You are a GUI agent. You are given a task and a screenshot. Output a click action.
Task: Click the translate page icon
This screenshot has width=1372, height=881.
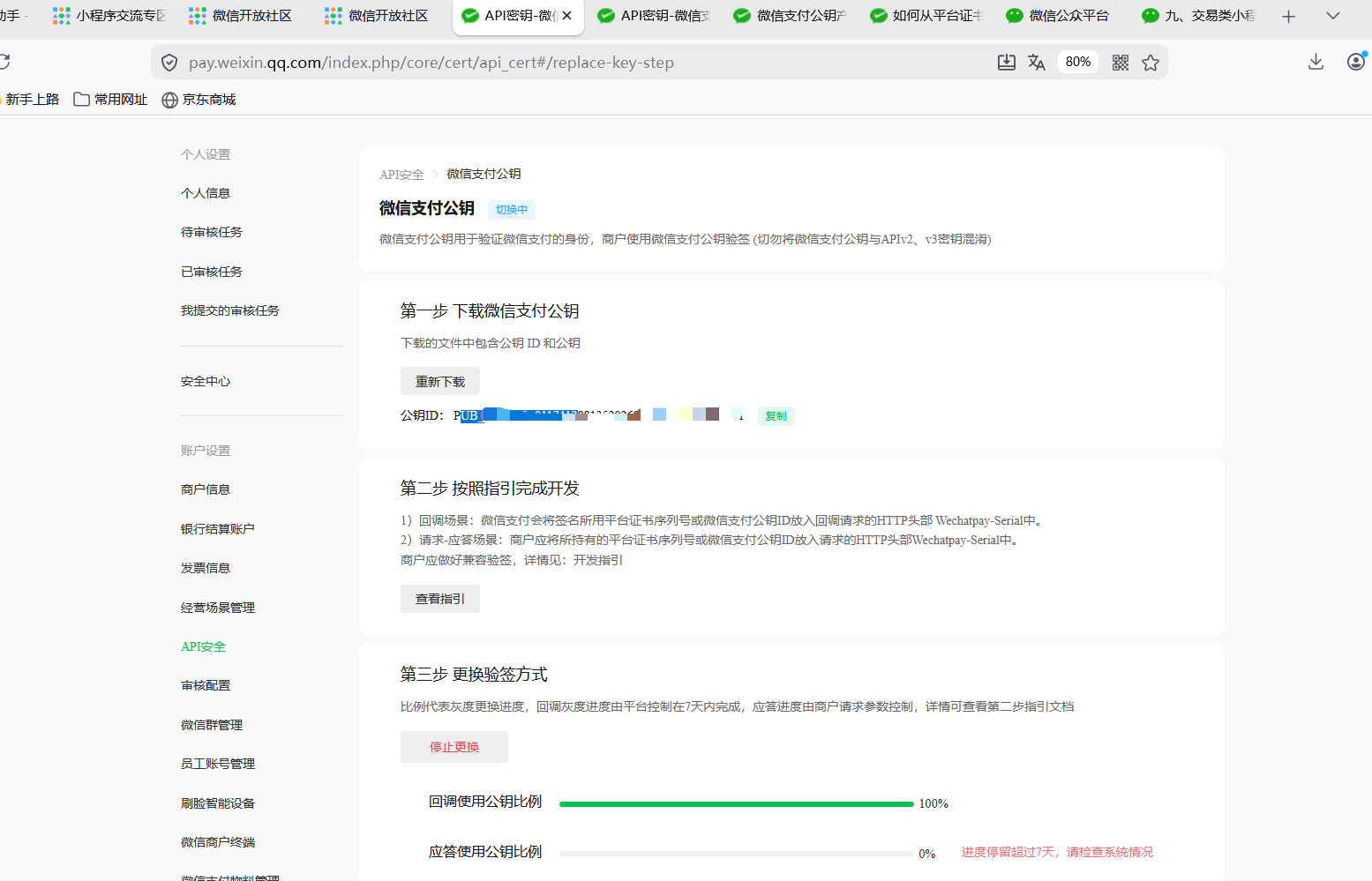(1037, 62)
